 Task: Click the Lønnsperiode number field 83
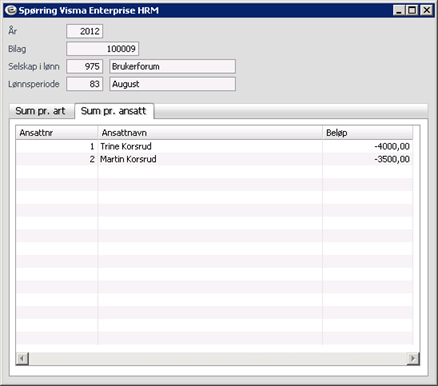85,84
